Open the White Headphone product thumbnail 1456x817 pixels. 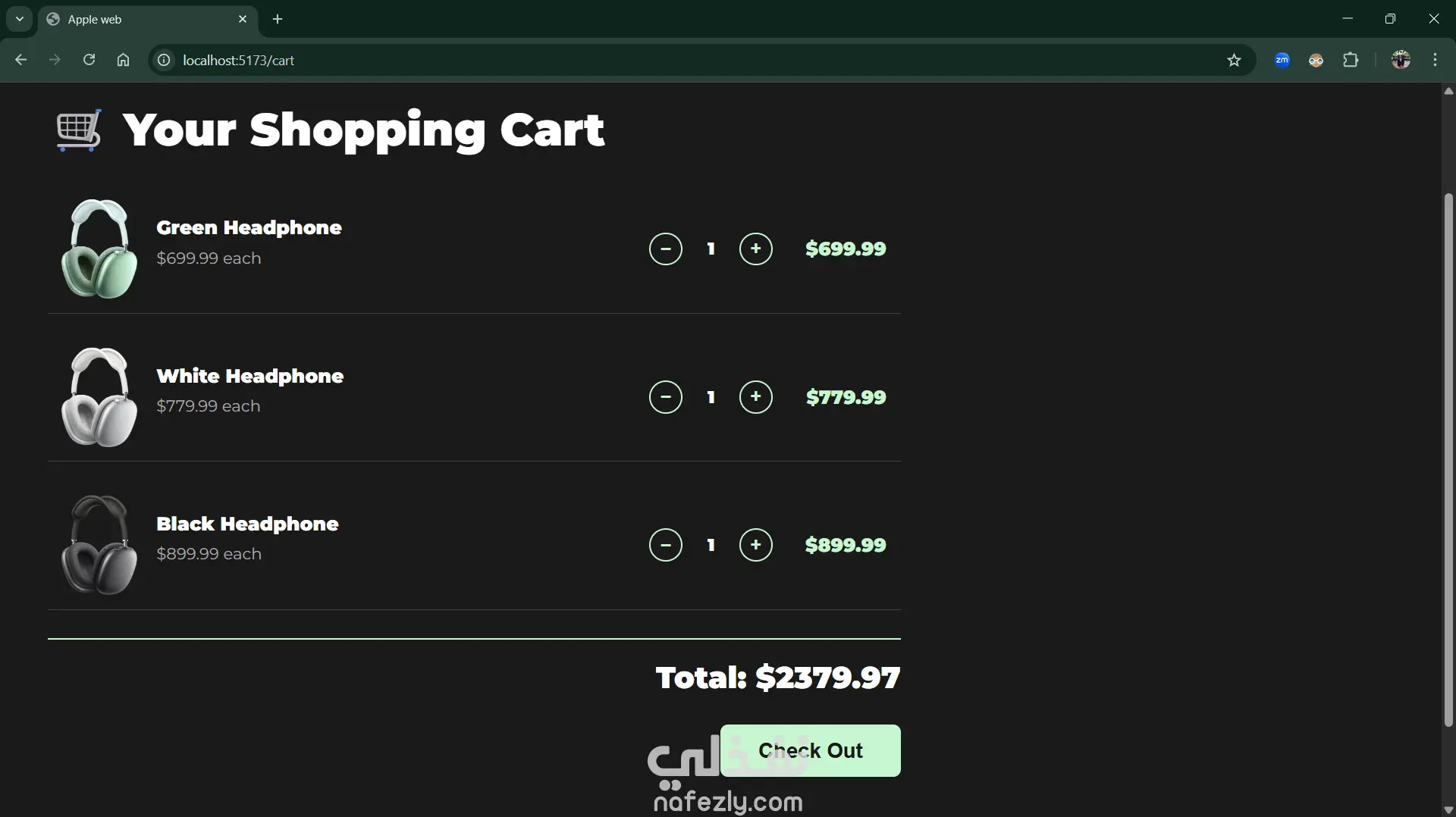tap(99, 397)
